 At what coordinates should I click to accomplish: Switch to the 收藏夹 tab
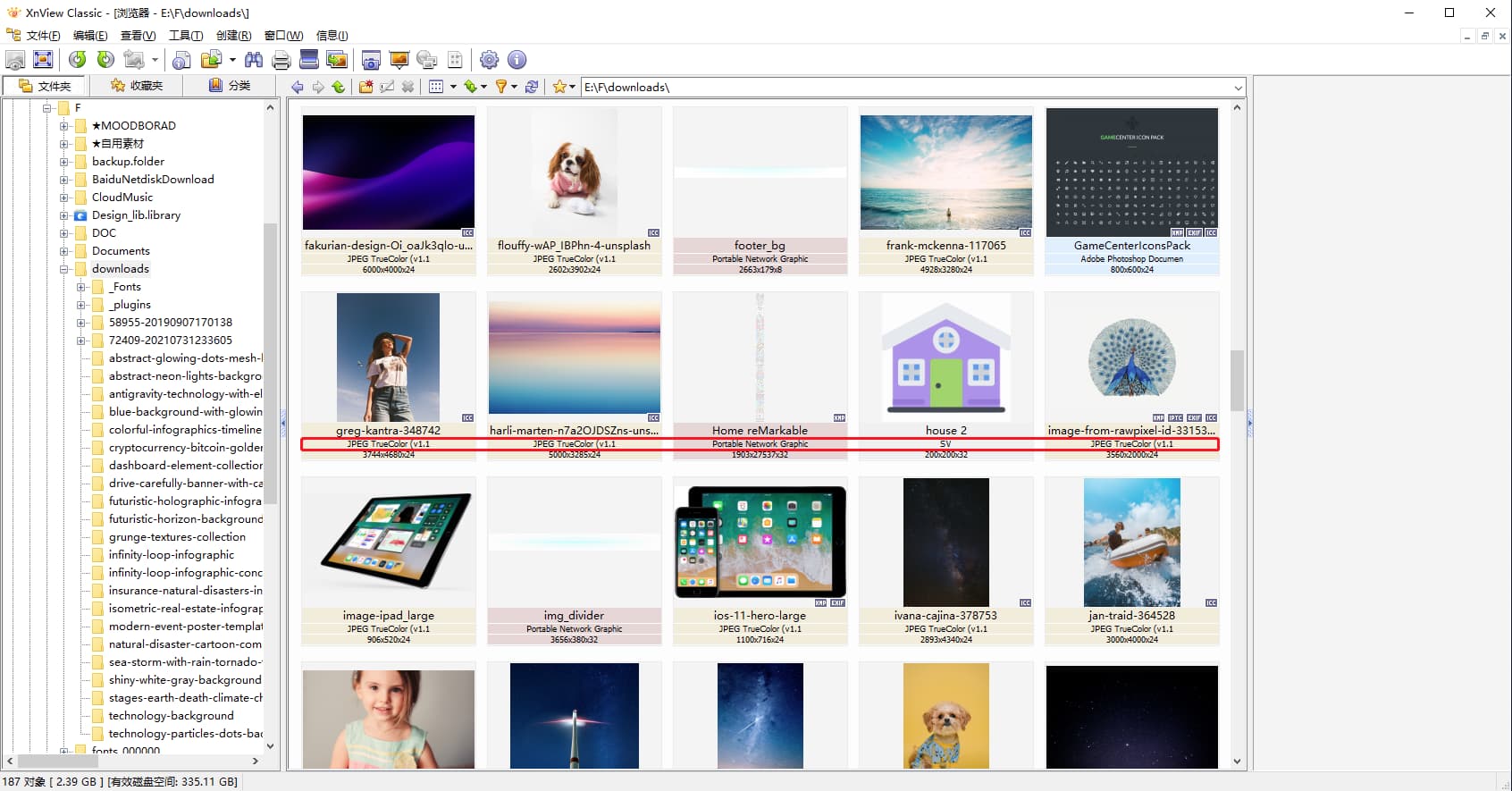[137, 86]
